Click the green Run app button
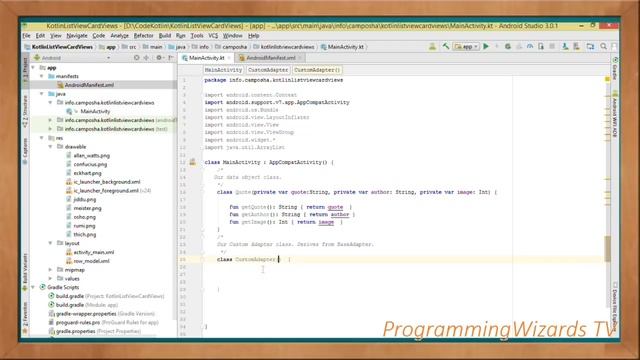This screenshot has width=640, height=360. coord(486,47)
